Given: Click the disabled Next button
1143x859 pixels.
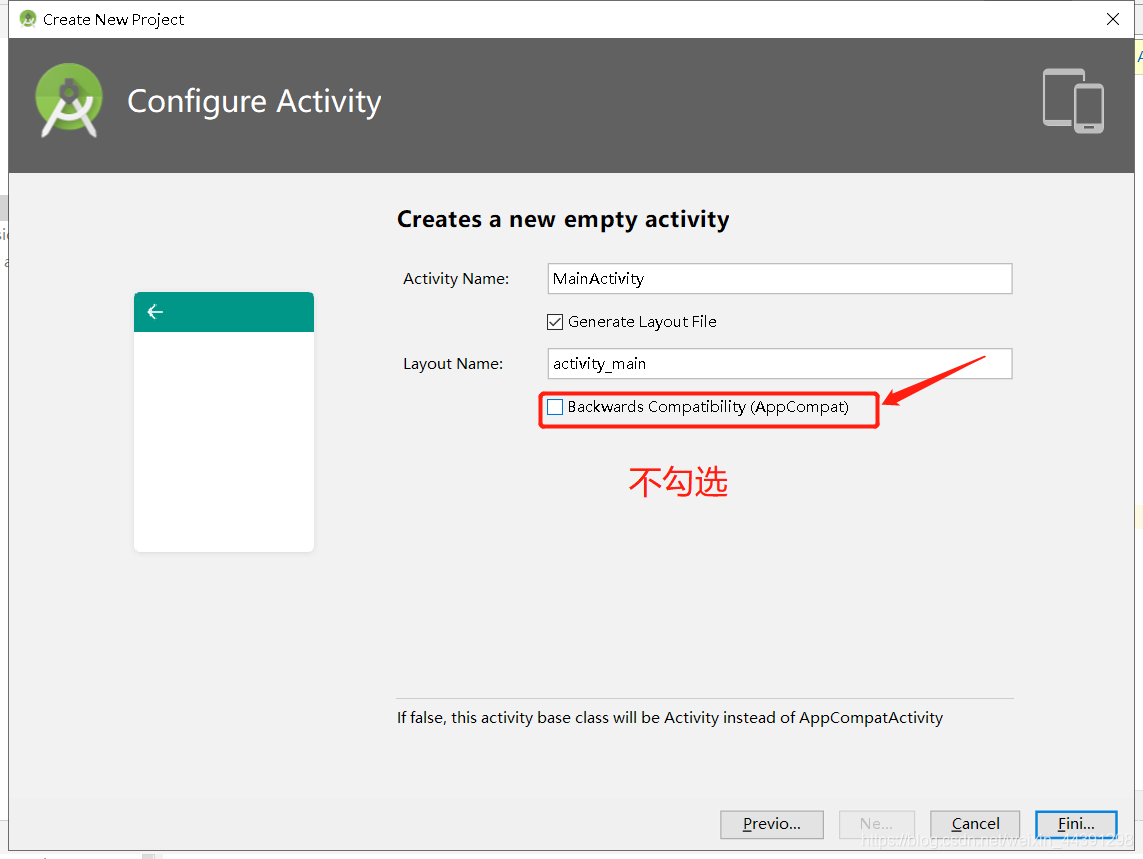Looking at the screenshot, I should point(876,823).
